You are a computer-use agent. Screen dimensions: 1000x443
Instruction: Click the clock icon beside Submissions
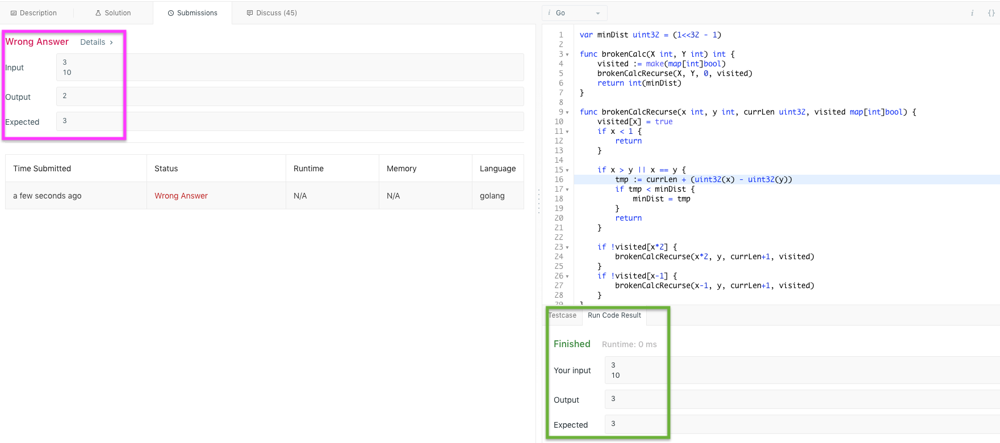[171, 13]
